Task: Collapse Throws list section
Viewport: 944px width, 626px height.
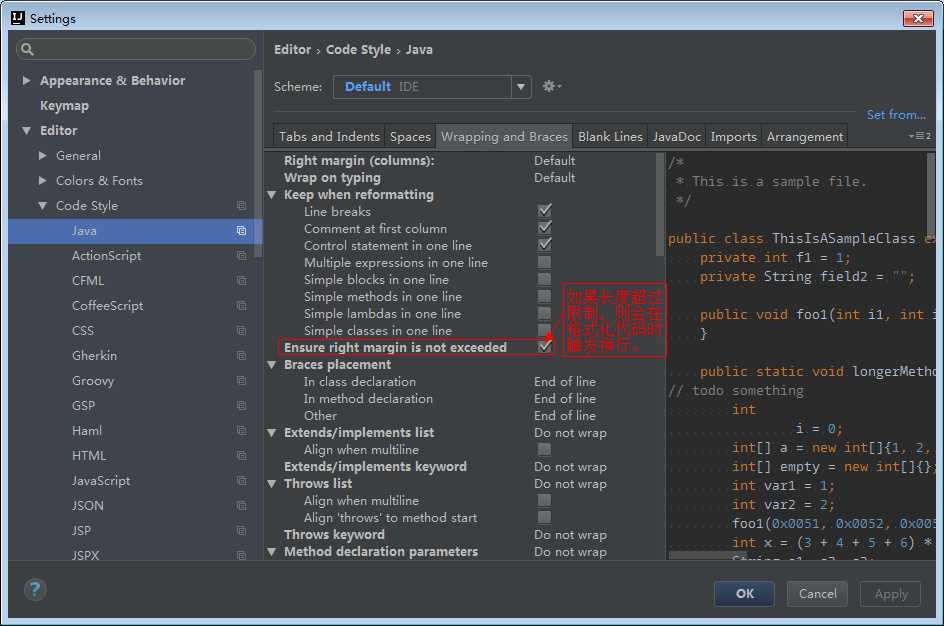Action: pyautogui.click(x=272, y=483)
